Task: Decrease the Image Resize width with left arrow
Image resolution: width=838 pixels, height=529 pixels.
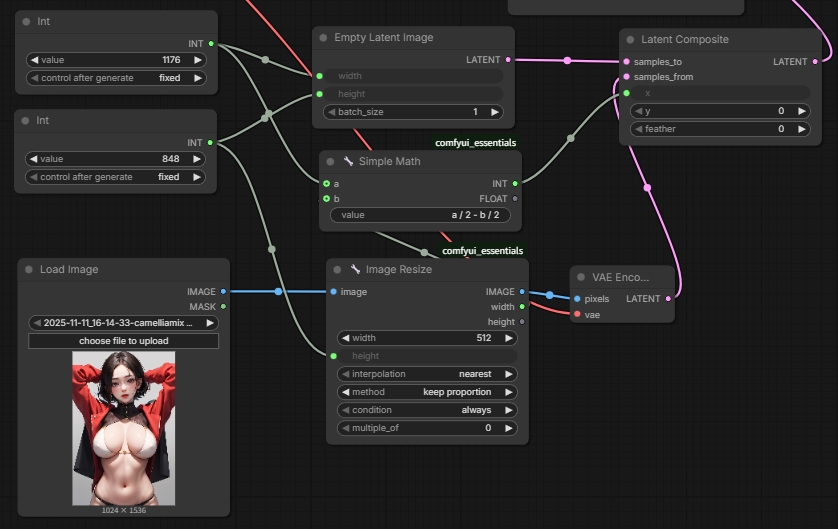Action: (346, 338)
